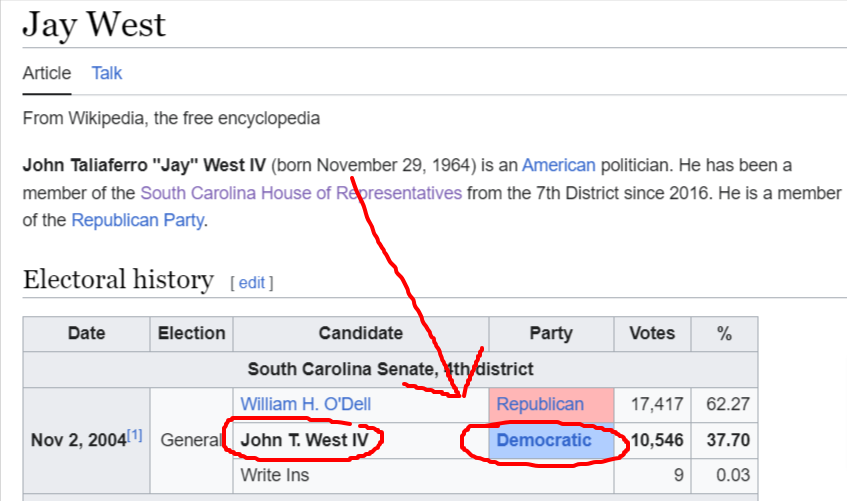
Task: Click the percent column header
Action: click(x=724, y=333)
